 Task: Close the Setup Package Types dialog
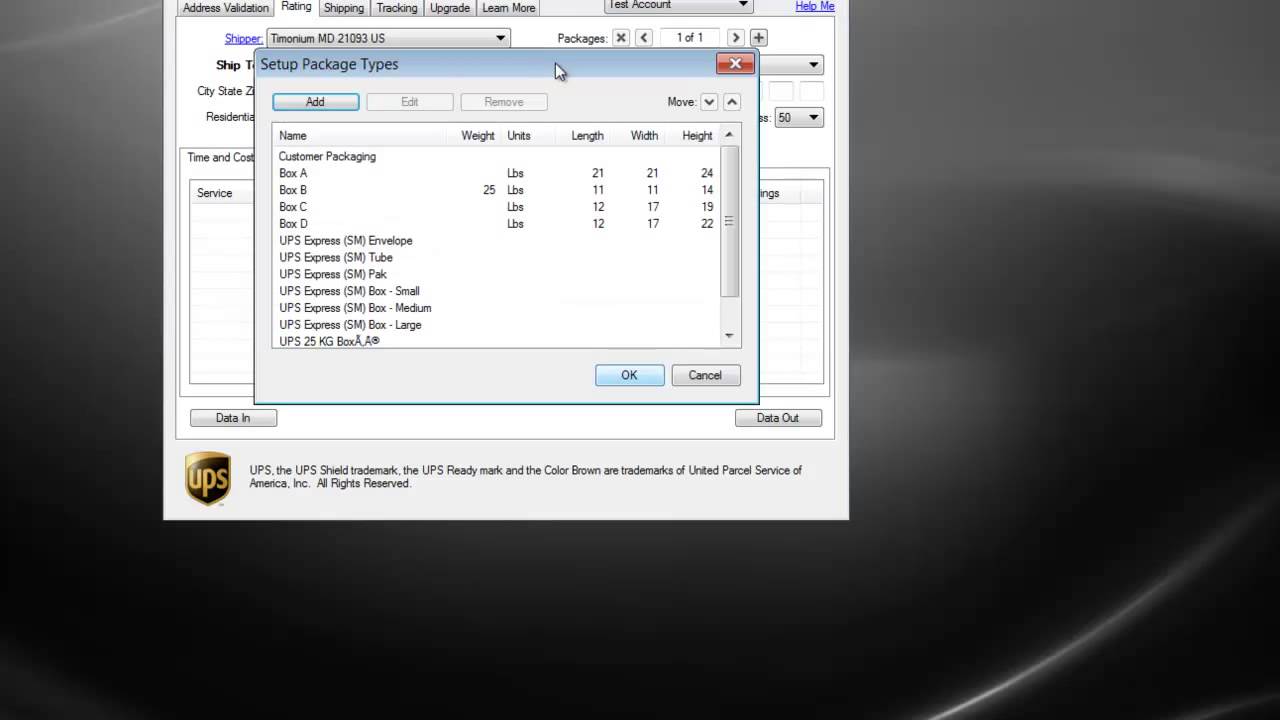[x=735, y=64]
